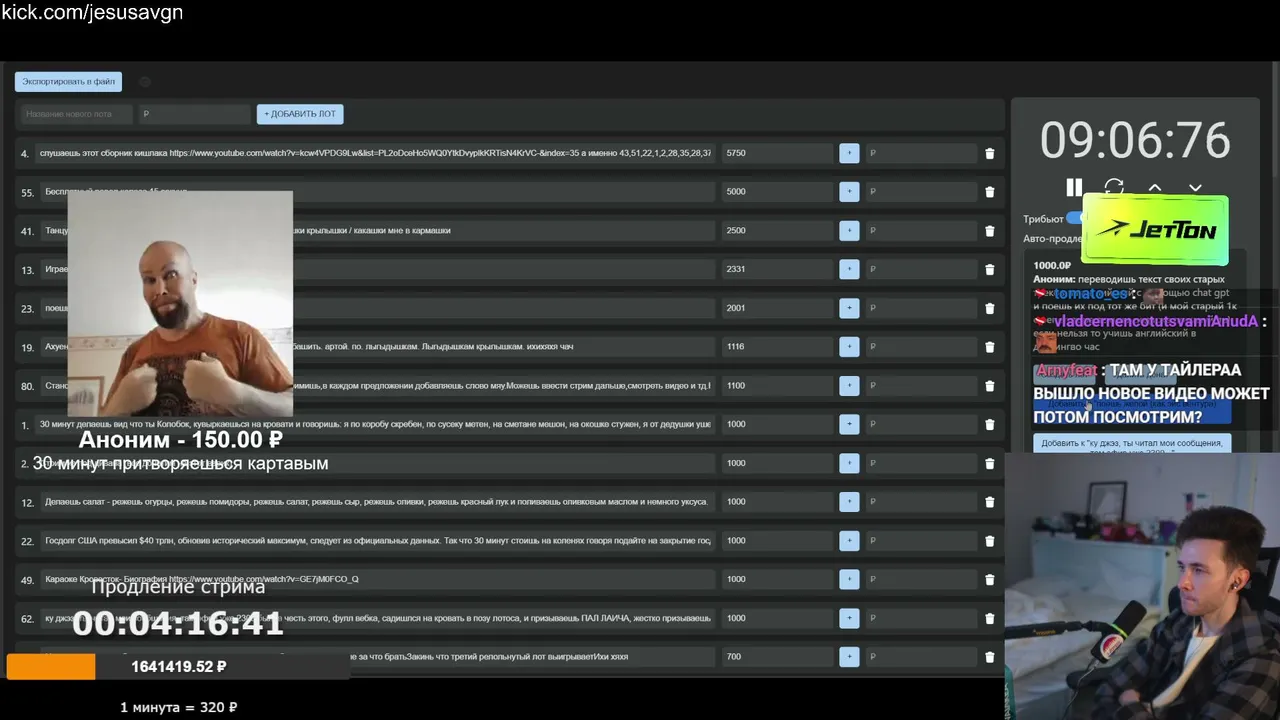Remove lot 22 with its trash icon
The image size is (1280, 720).
click(x=990, y=541)
